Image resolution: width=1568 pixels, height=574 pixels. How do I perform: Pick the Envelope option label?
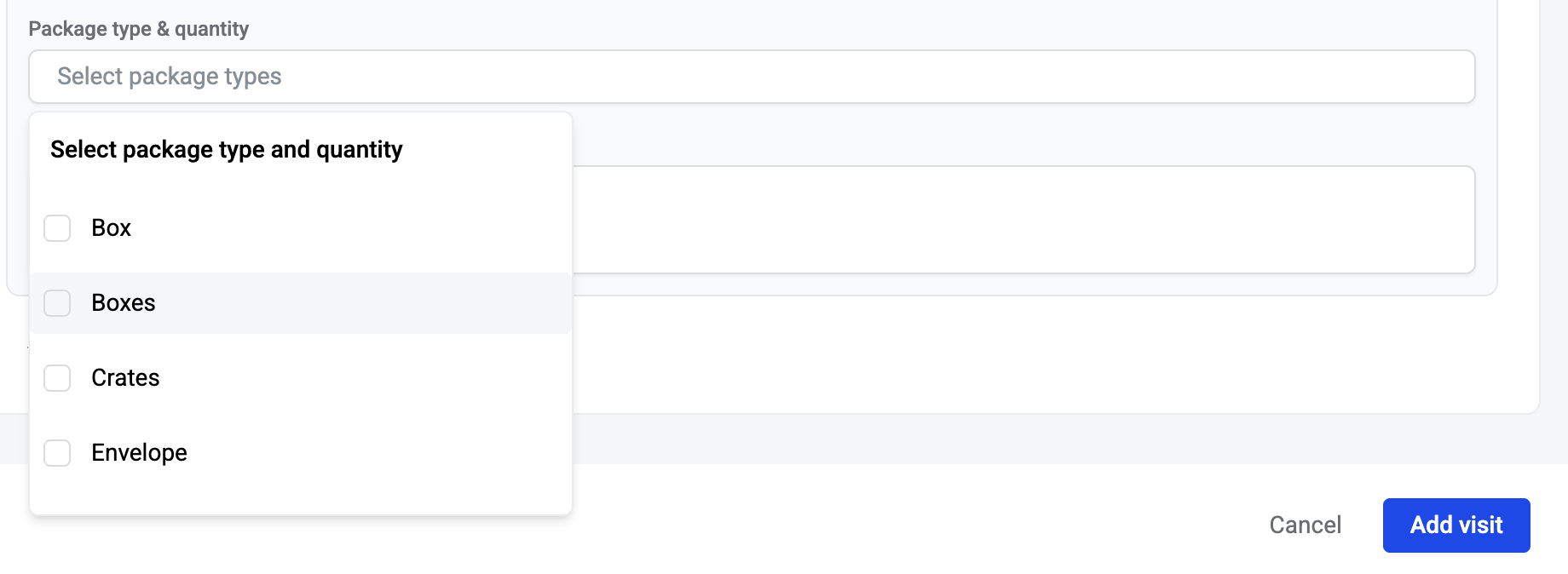139,453
